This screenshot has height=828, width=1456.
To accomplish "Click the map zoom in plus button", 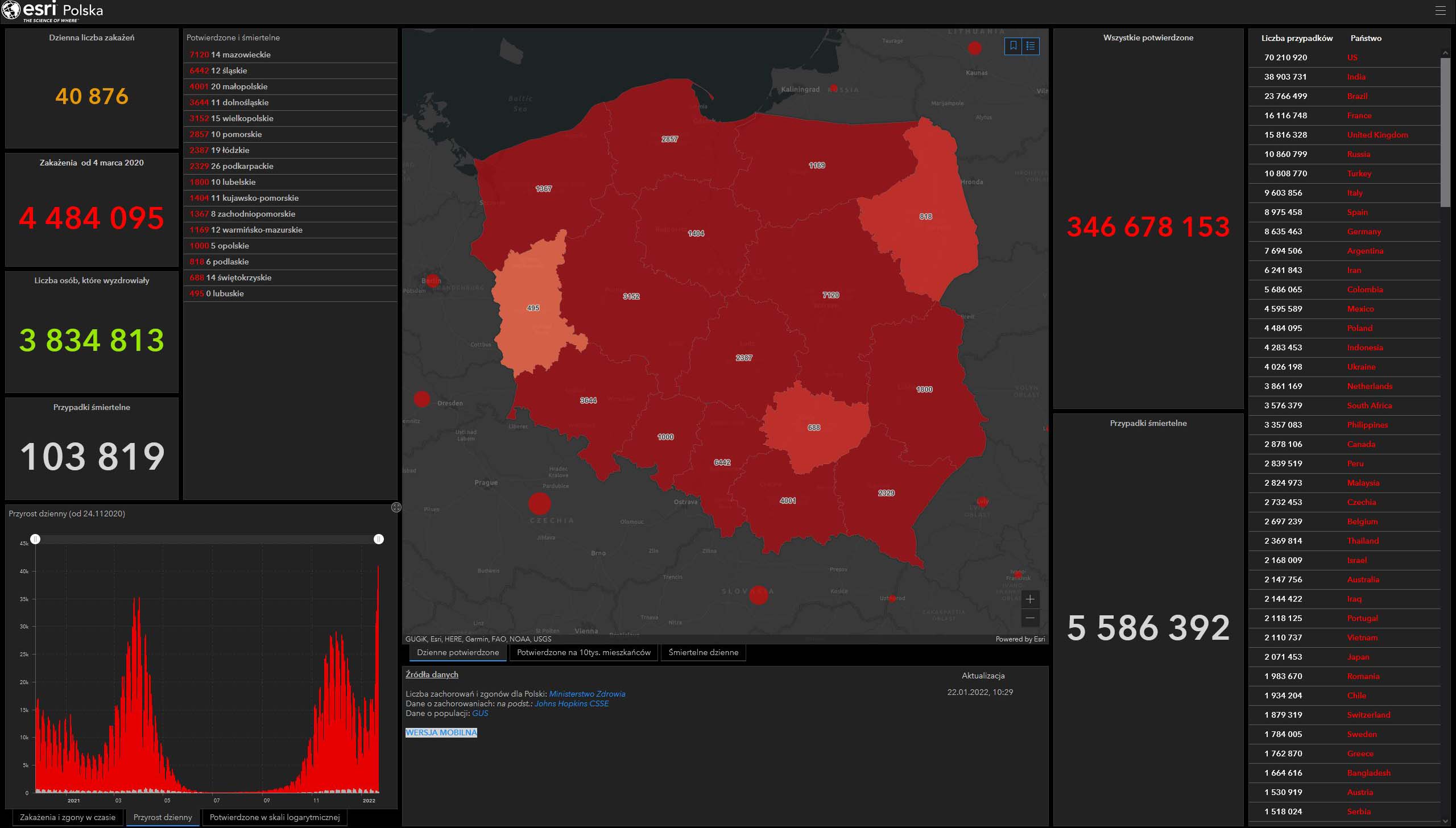I will coord(1030,599).
